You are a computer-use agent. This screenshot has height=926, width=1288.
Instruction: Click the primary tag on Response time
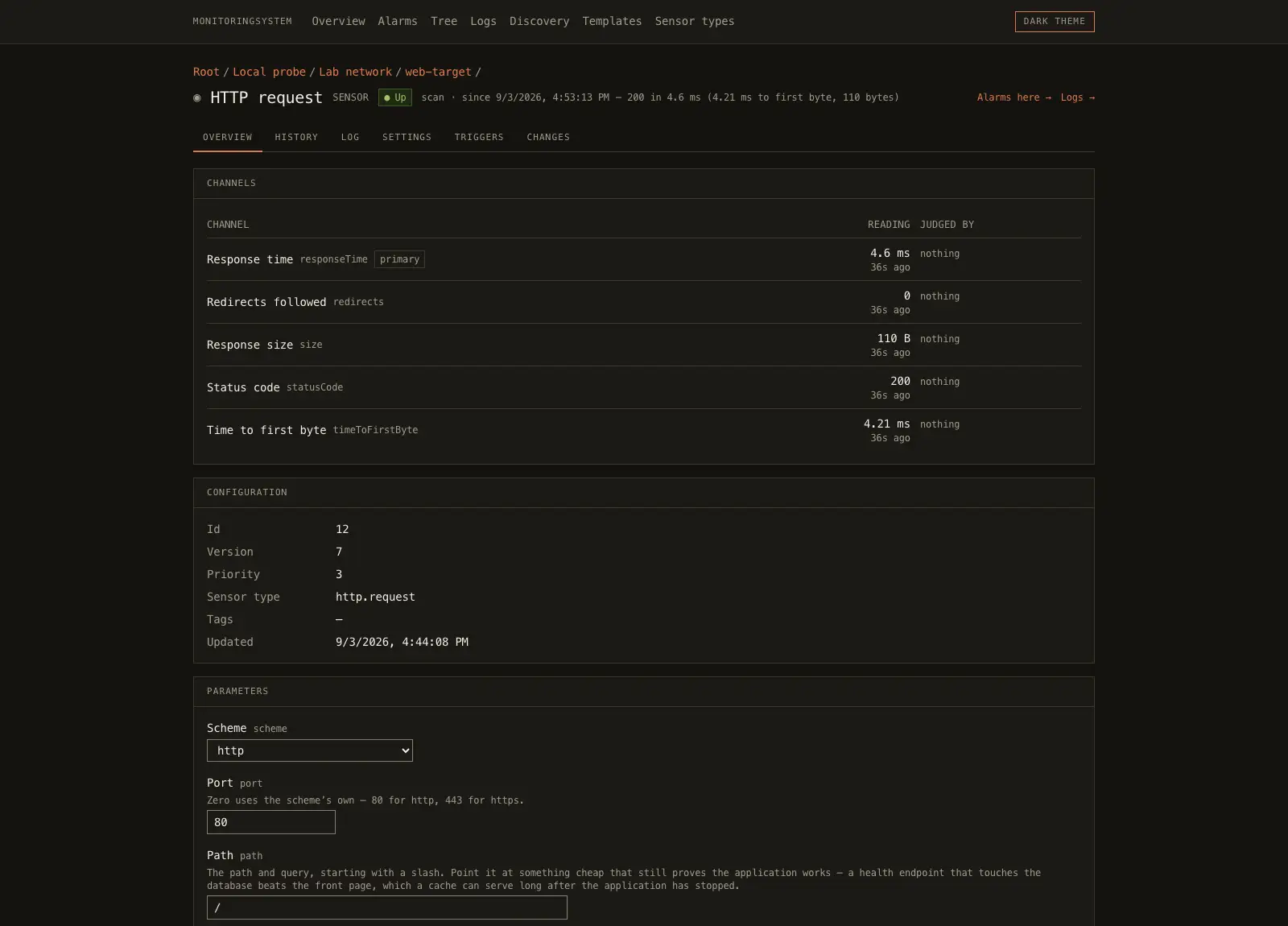[x=399, y=259]
